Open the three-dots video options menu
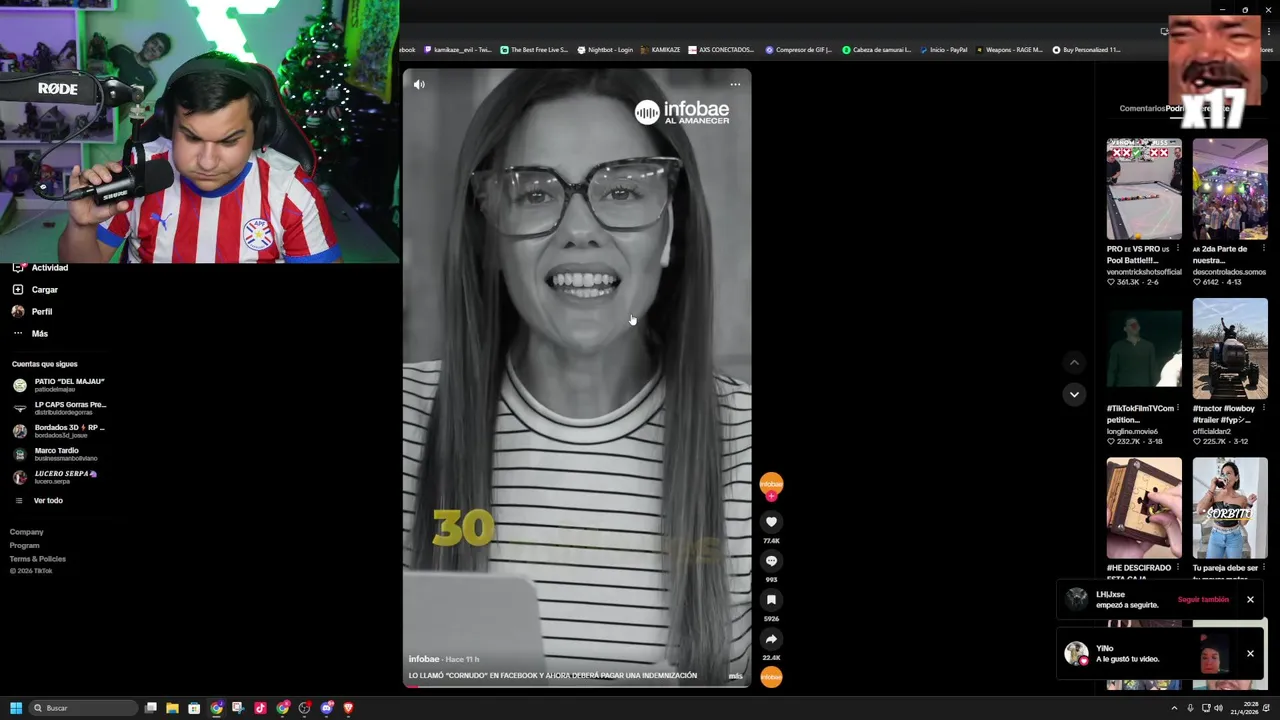The image size is (1280, 720). (735, 85)
